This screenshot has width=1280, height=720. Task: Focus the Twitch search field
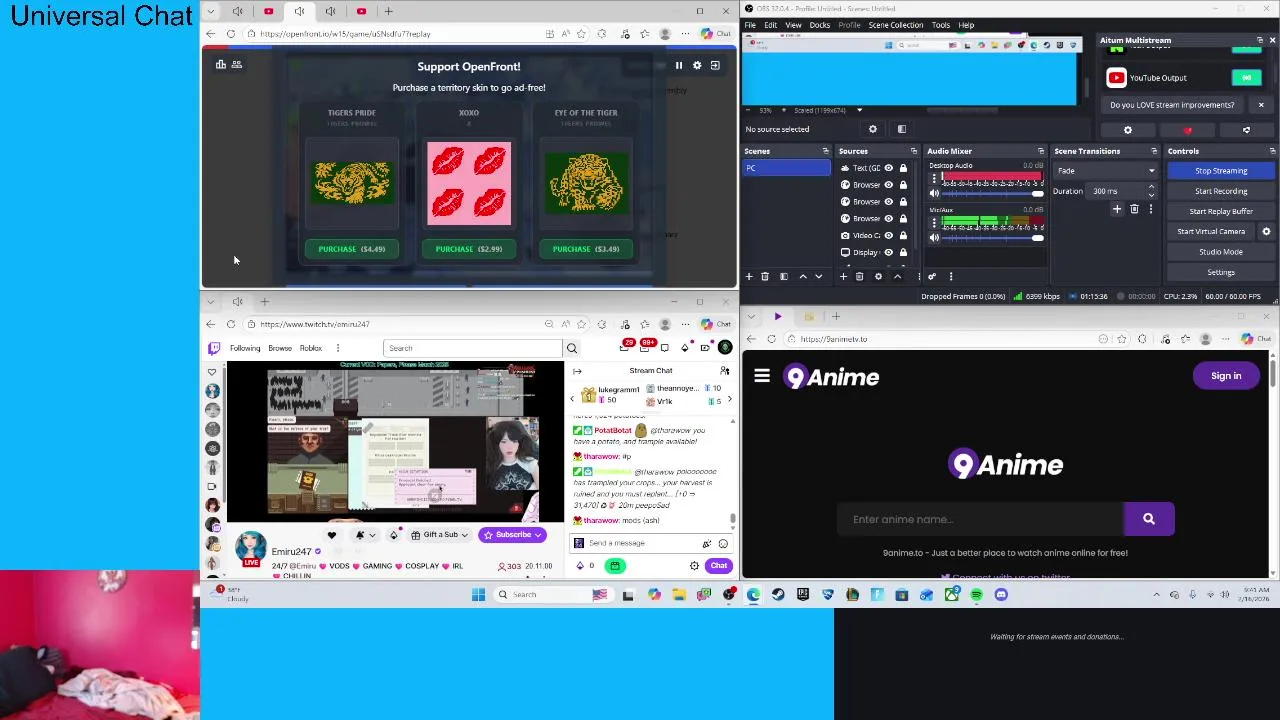pyautogui.click(x=473, y=348)
